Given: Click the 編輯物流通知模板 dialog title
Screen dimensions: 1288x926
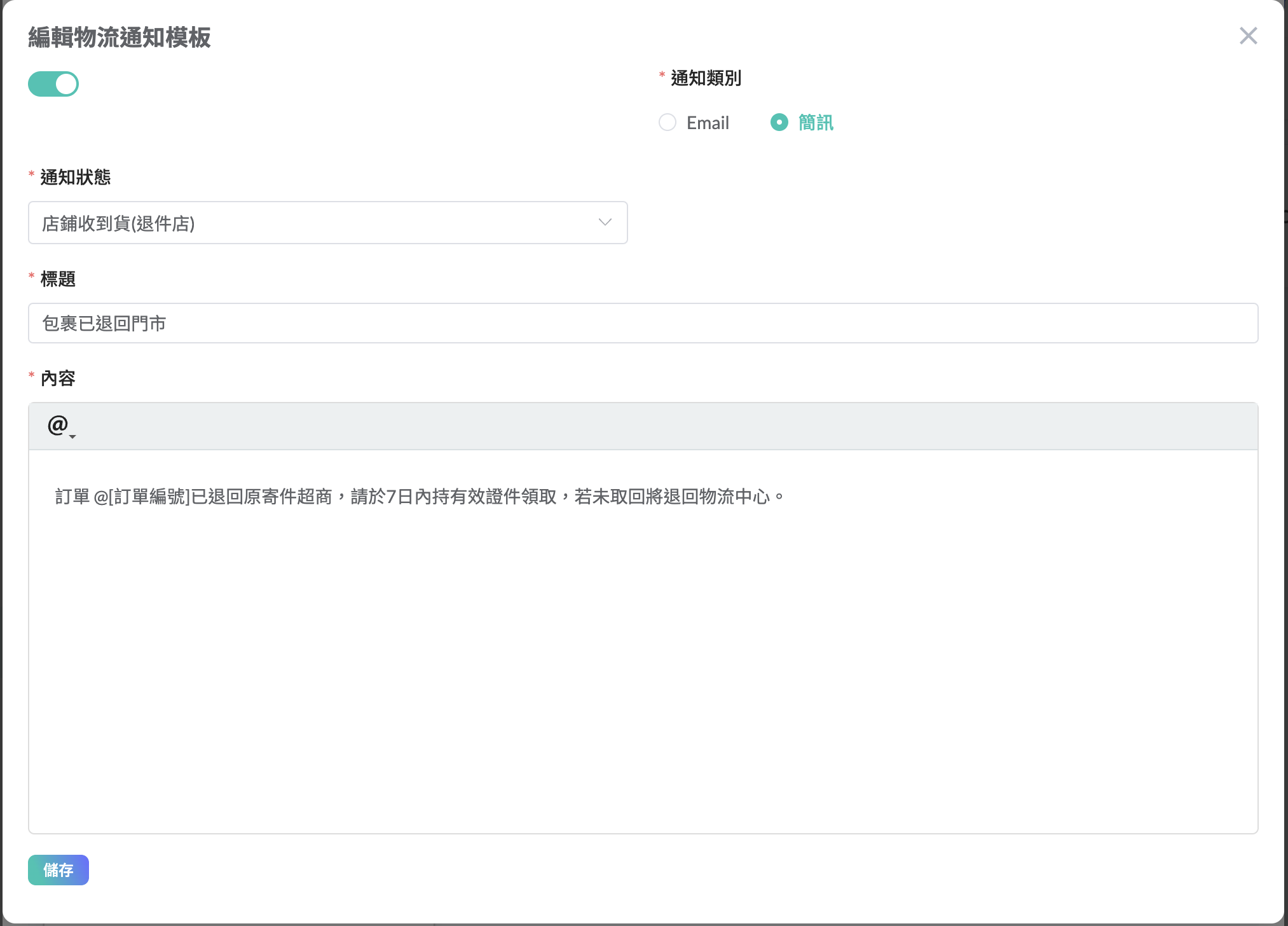Looking at the screenshot, I should (120, 38).
